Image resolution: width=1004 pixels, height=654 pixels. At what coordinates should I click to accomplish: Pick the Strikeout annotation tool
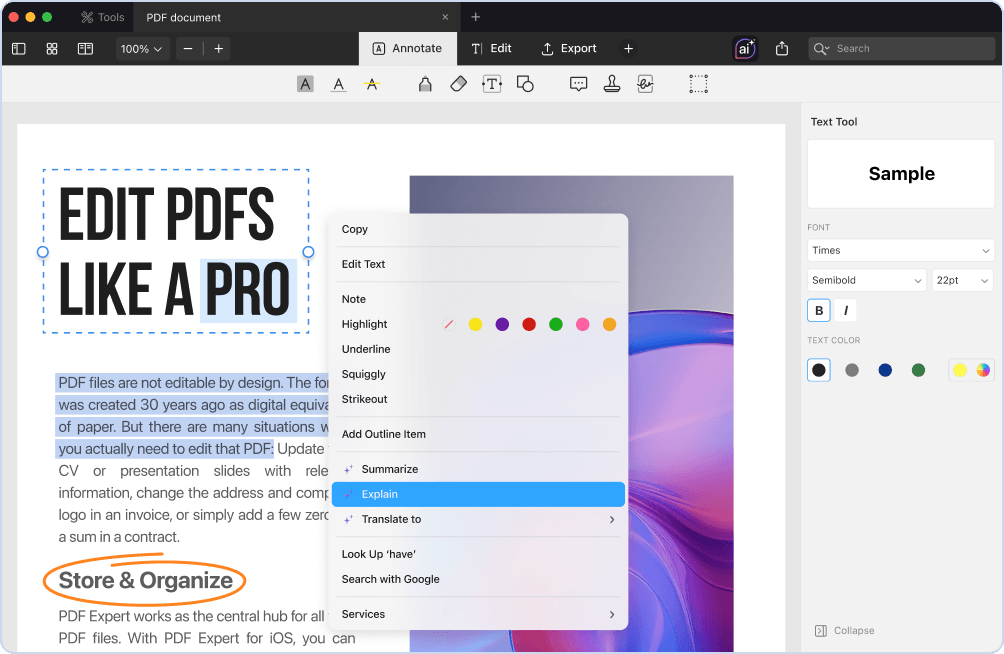coord(372,83)
